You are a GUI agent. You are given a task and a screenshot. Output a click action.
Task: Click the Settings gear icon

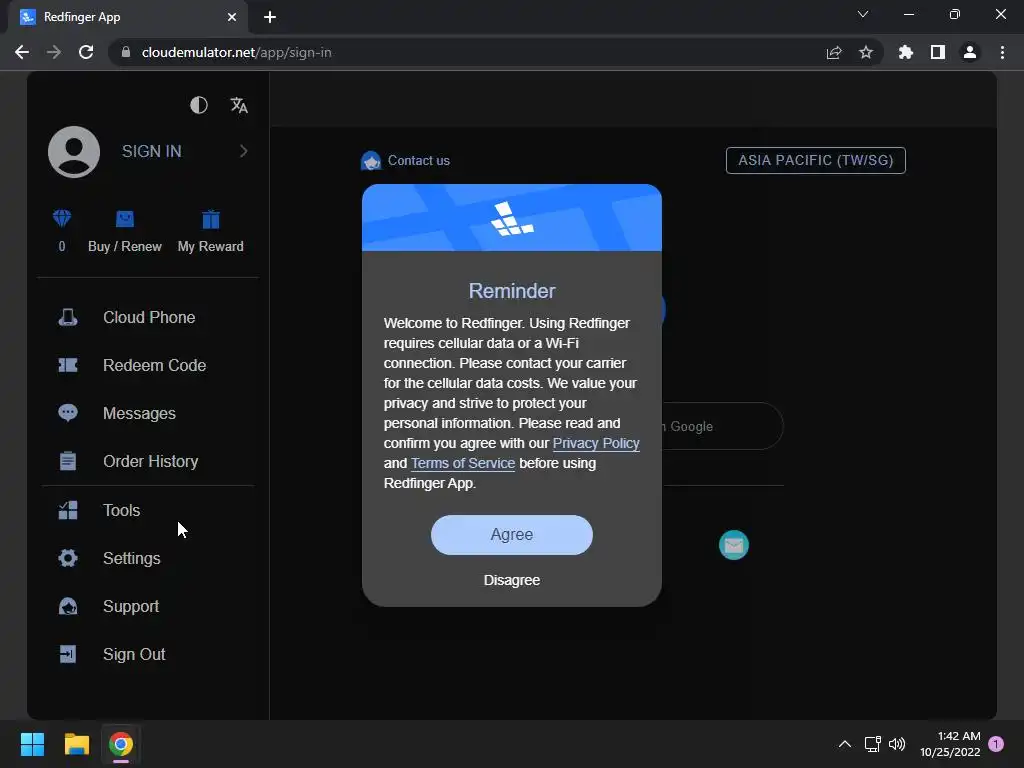coord(68,558)
